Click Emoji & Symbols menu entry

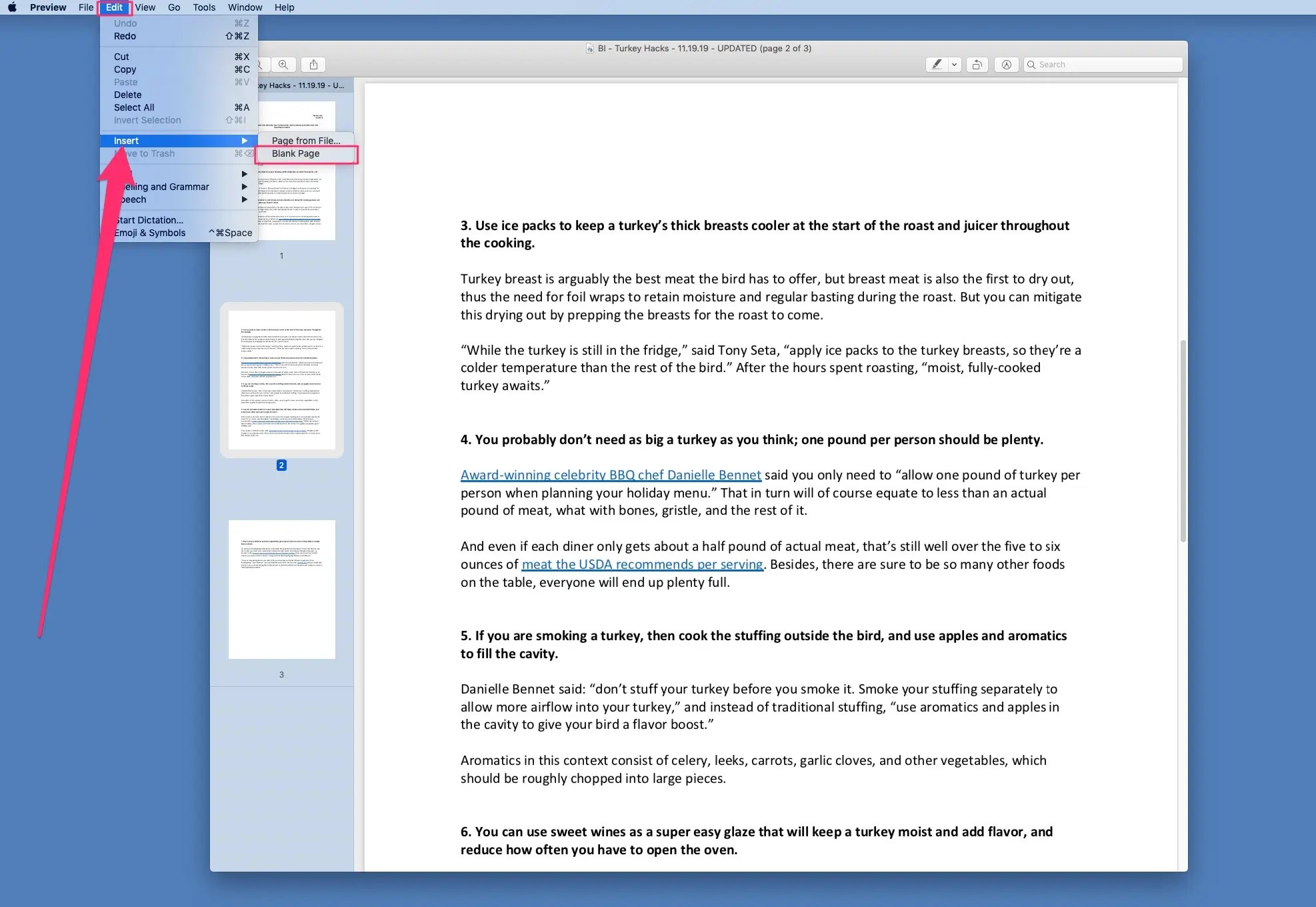(x=150, y=233)
